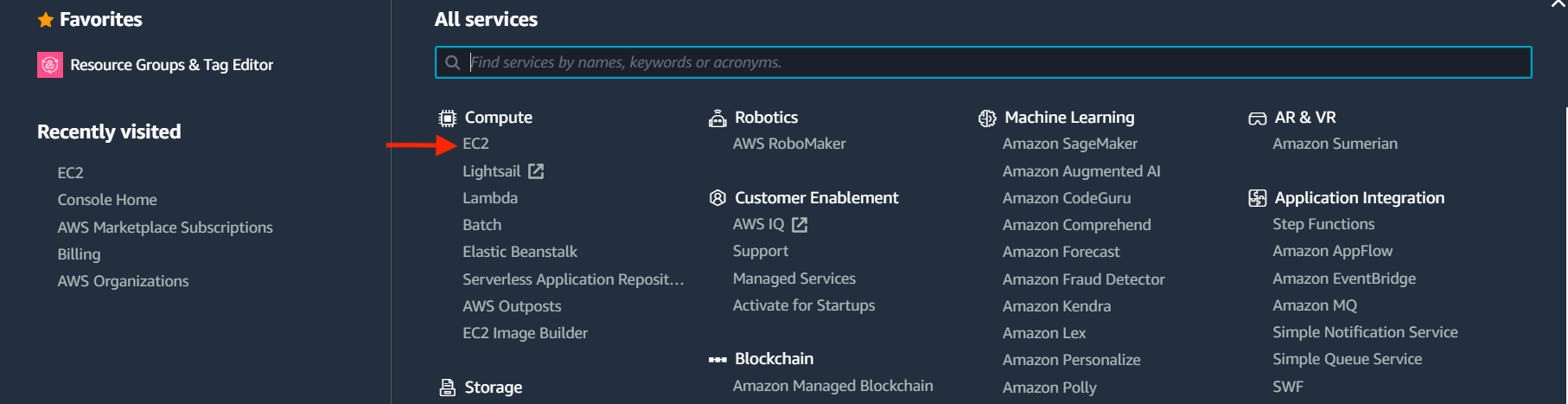Image resolution: width=1568 pixels, height=404 pixels.
Task: Select Billing in Recently visited
Action: coord(79,254)
